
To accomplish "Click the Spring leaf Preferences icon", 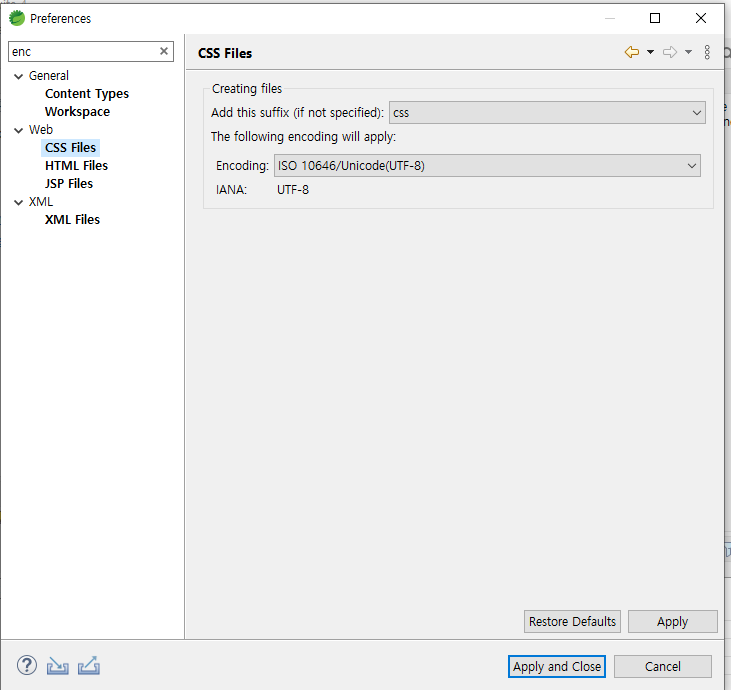I will click(x=17, y=18).
